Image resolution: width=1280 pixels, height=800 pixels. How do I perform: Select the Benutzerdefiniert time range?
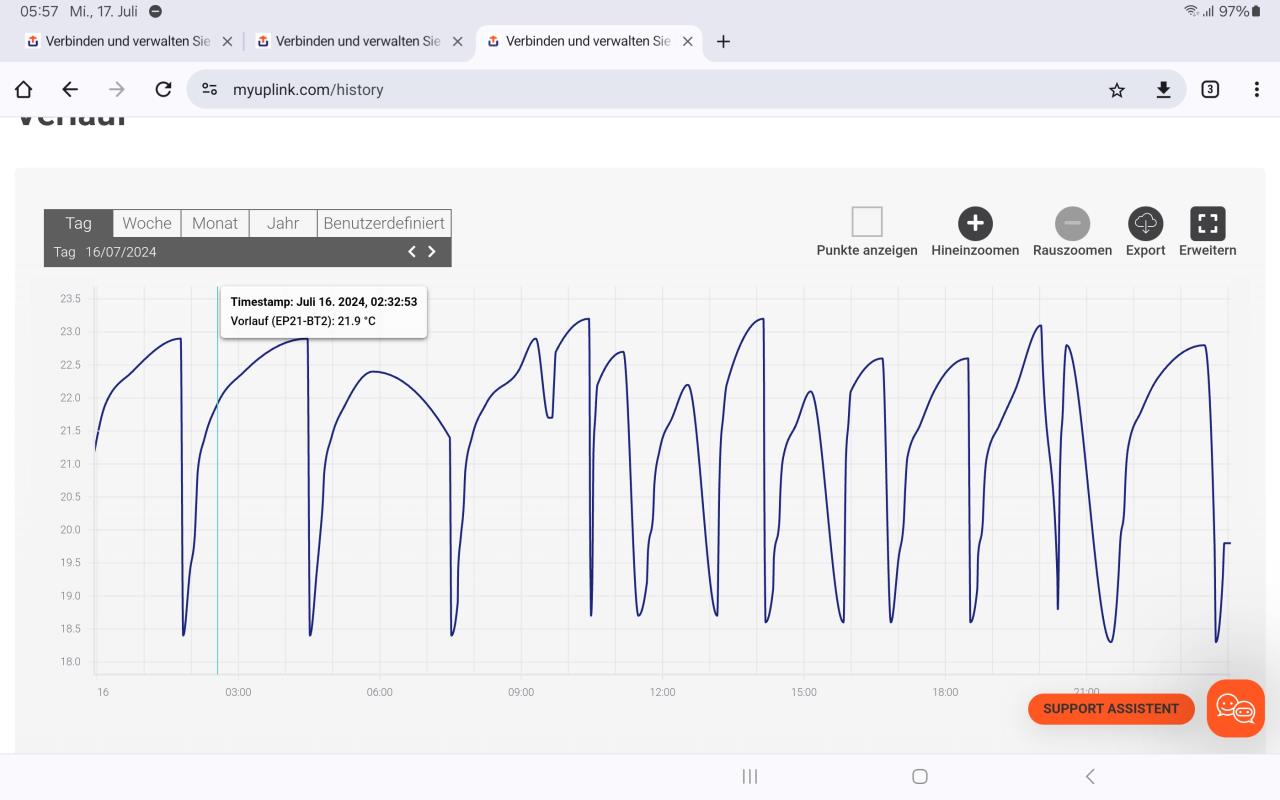pos(384,223)
